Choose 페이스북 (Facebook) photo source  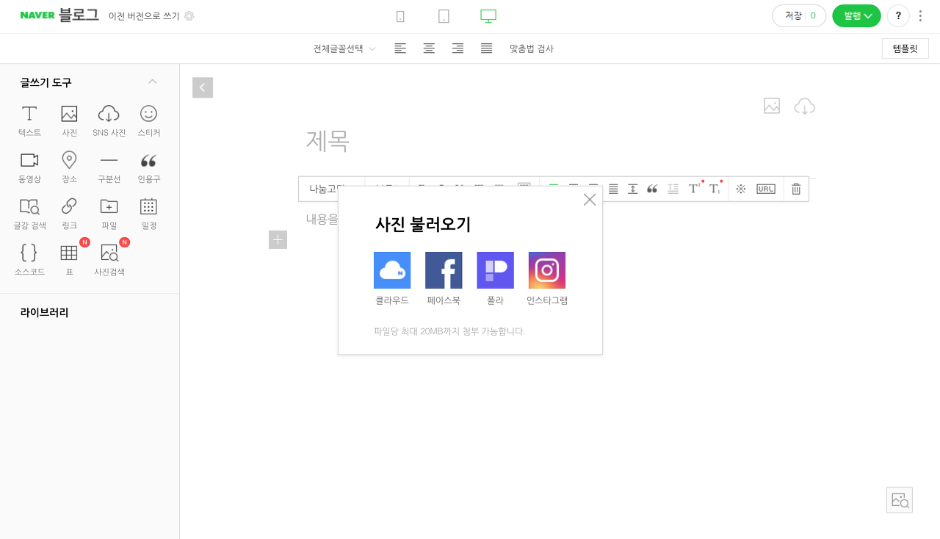444,279
